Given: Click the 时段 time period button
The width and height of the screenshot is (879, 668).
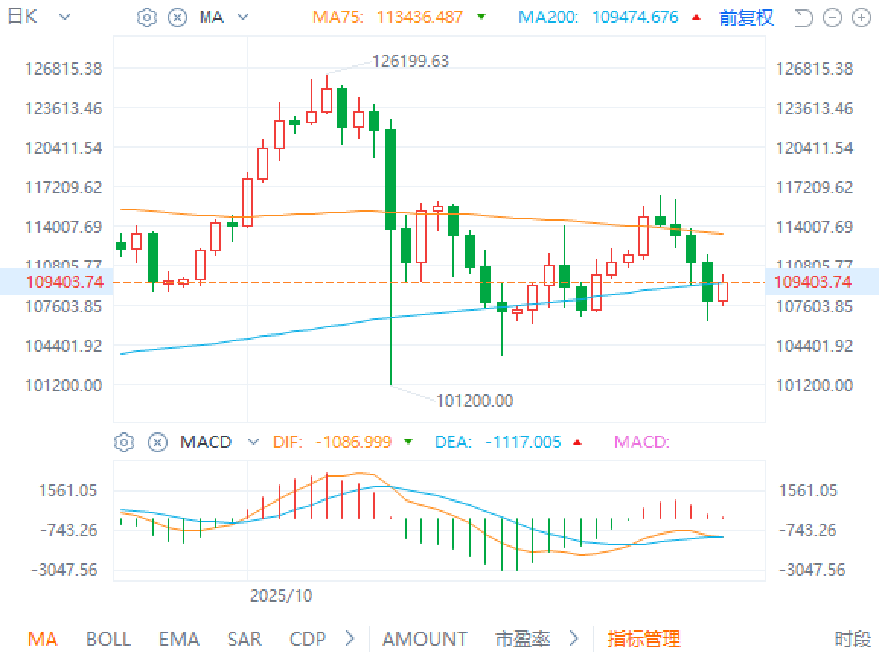Looking at the screenshot, I should coord(852,639).
